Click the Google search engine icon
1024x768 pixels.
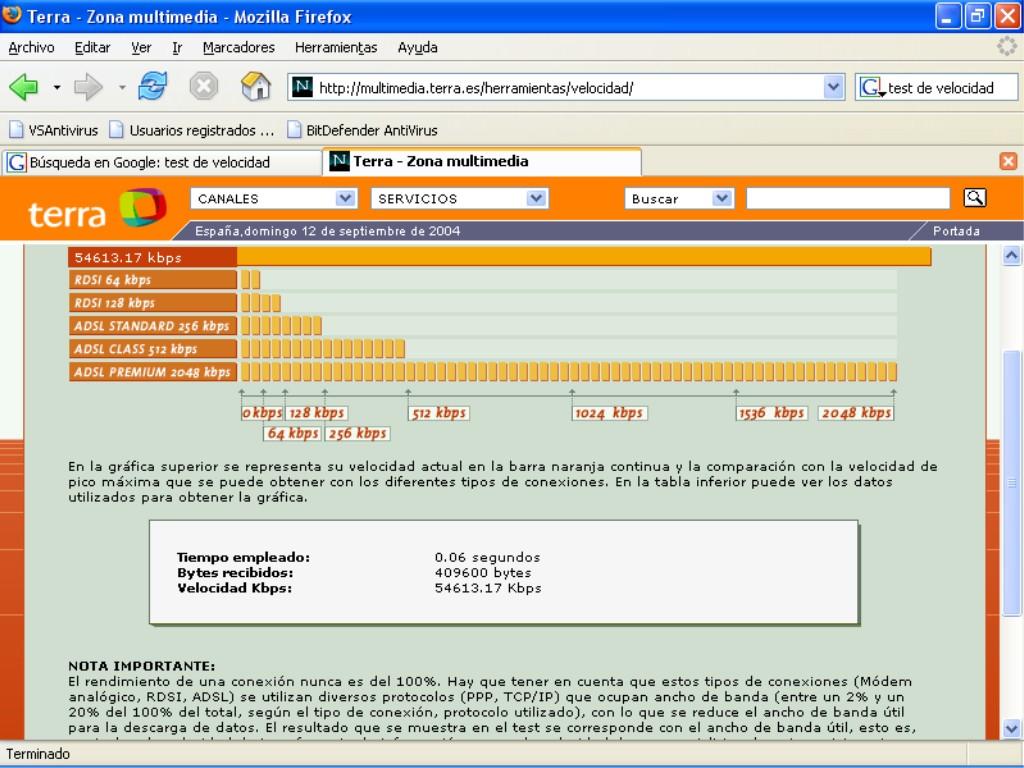(871, 88)
